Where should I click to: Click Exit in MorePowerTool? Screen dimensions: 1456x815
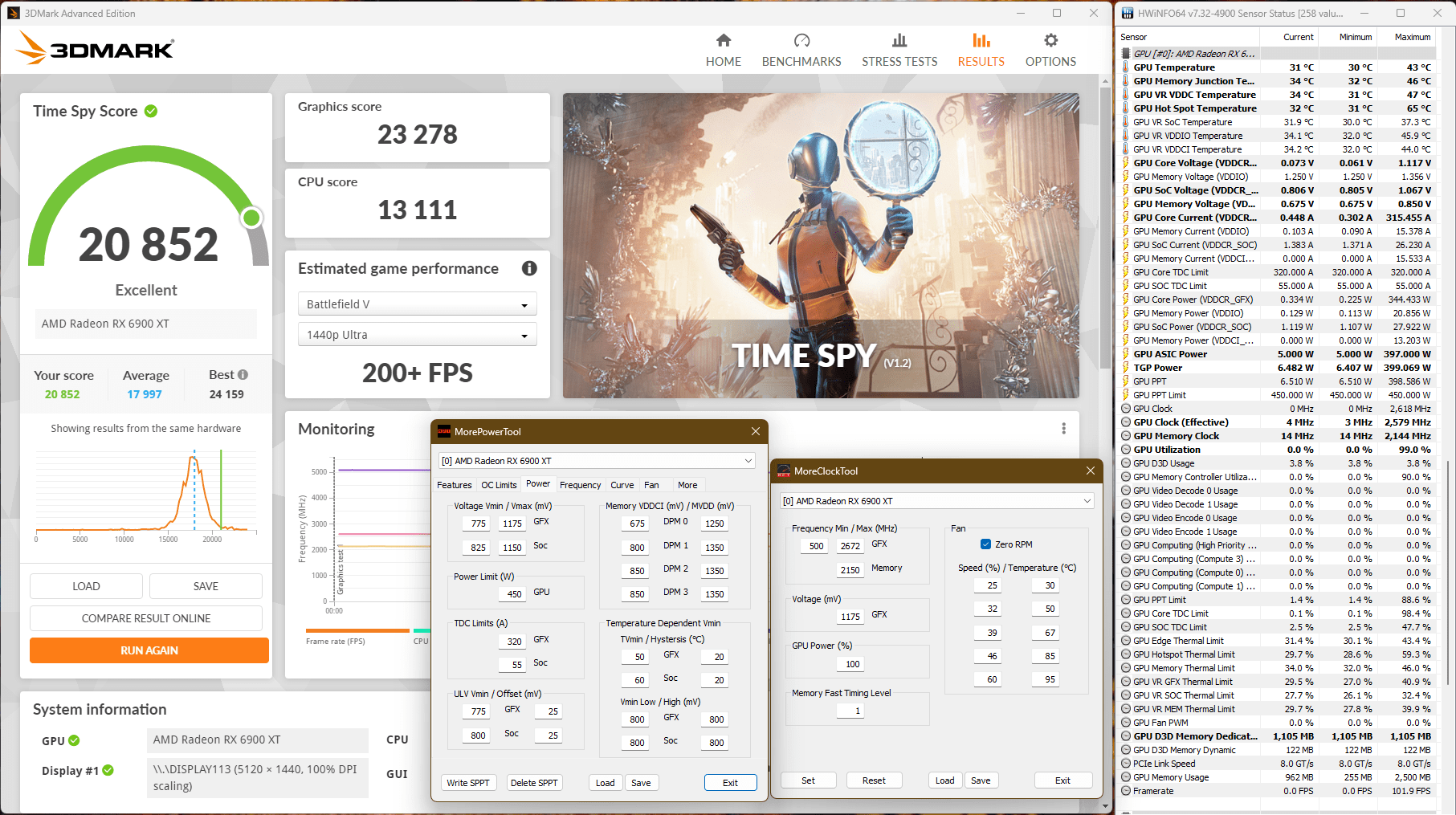(x=730, y=783)
